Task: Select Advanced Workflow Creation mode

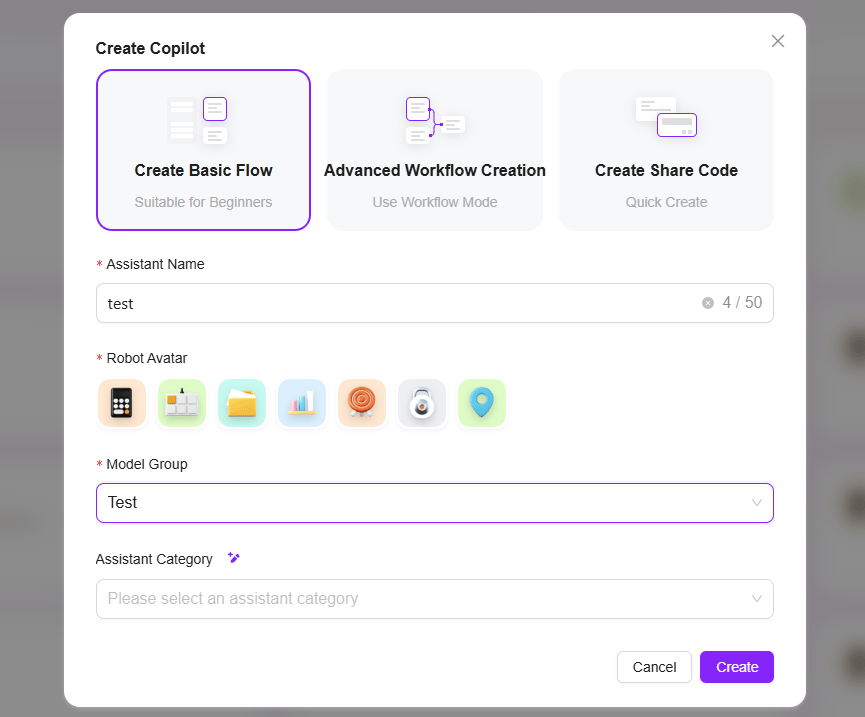Action: tap(435, 150)
